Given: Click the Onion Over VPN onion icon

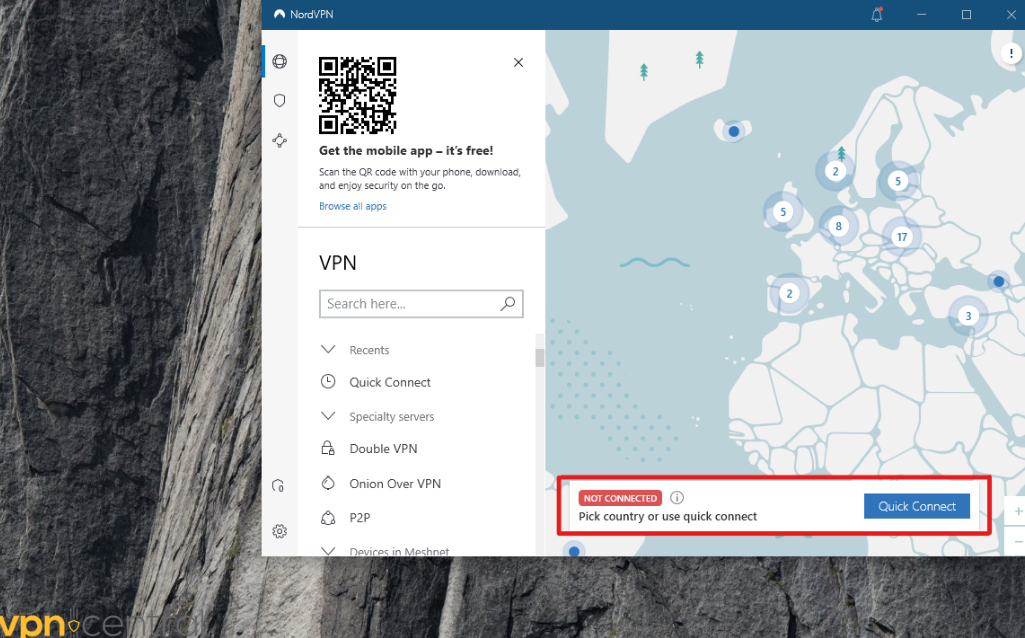Looking at the screenshot, I should [x=329, y=483].
